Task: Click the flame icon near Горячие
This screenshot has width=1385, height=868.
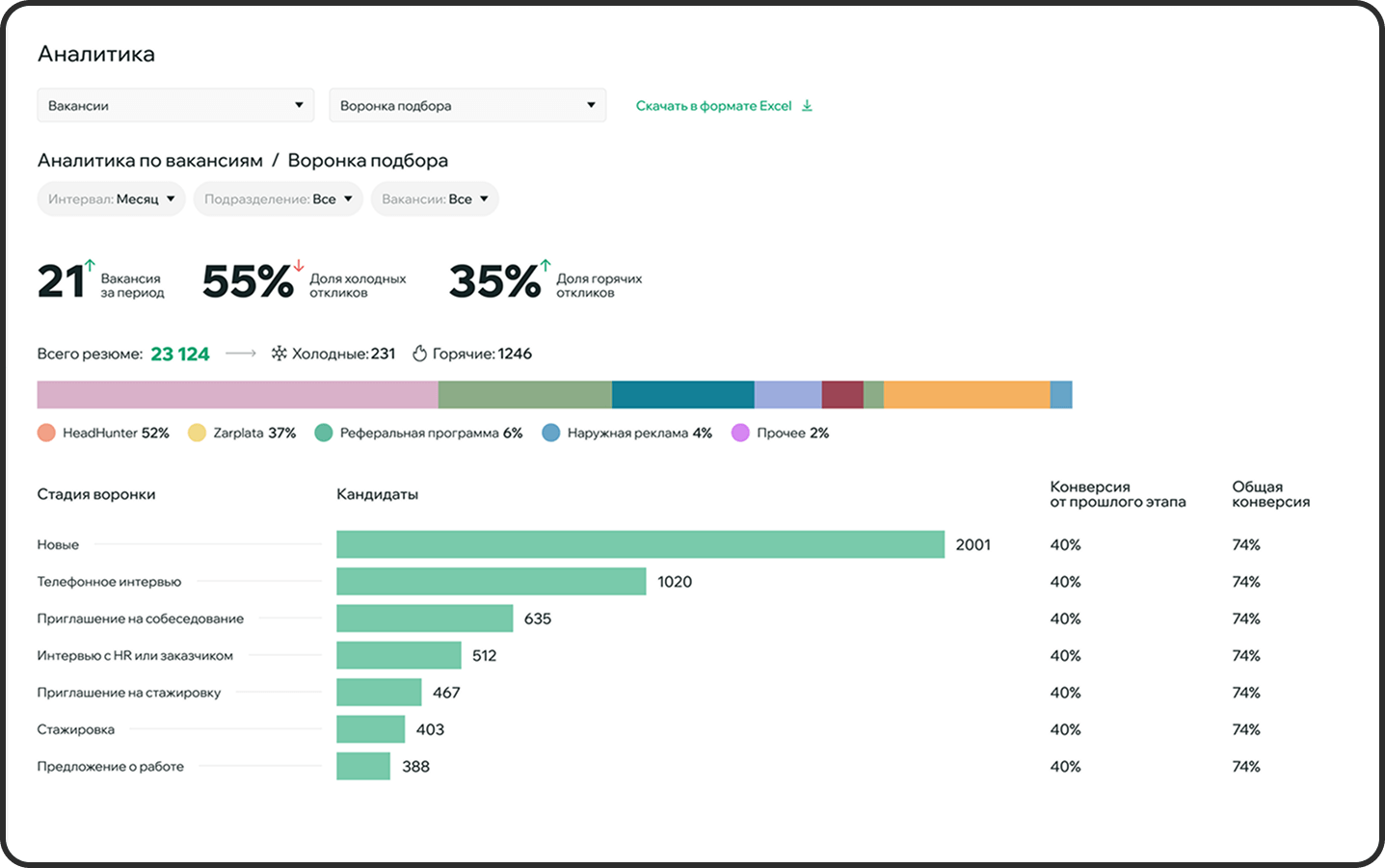Action: coord(419,354)
